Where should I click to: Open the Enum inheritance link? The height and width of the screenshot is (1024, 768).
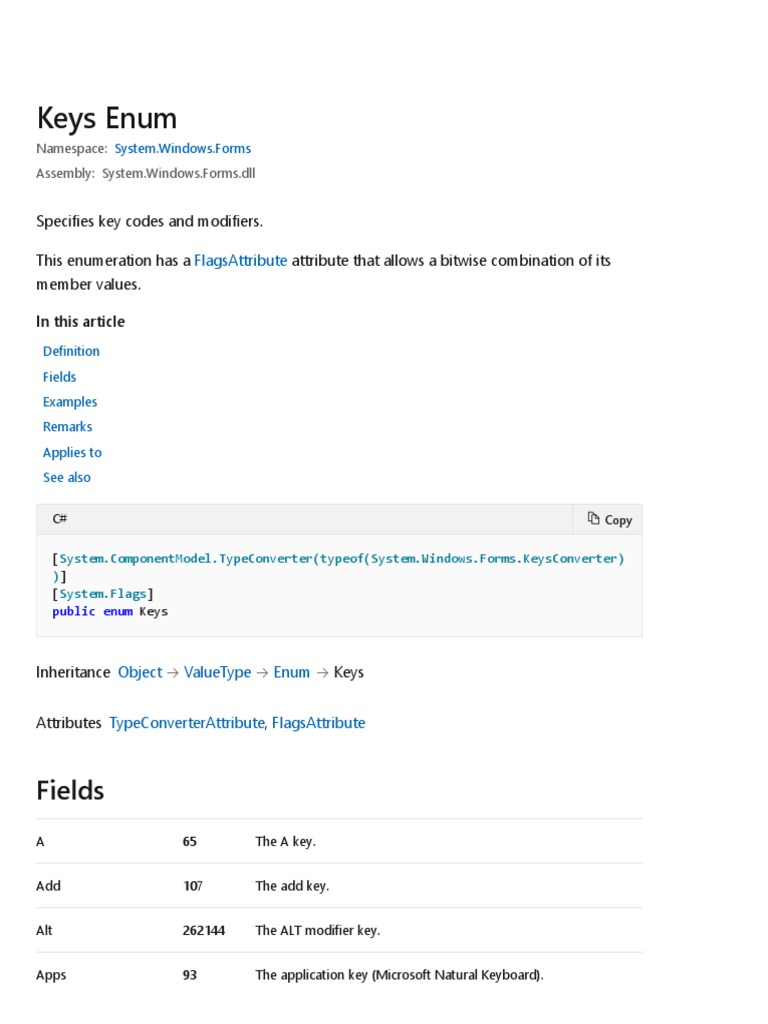(x=291, y=672)
